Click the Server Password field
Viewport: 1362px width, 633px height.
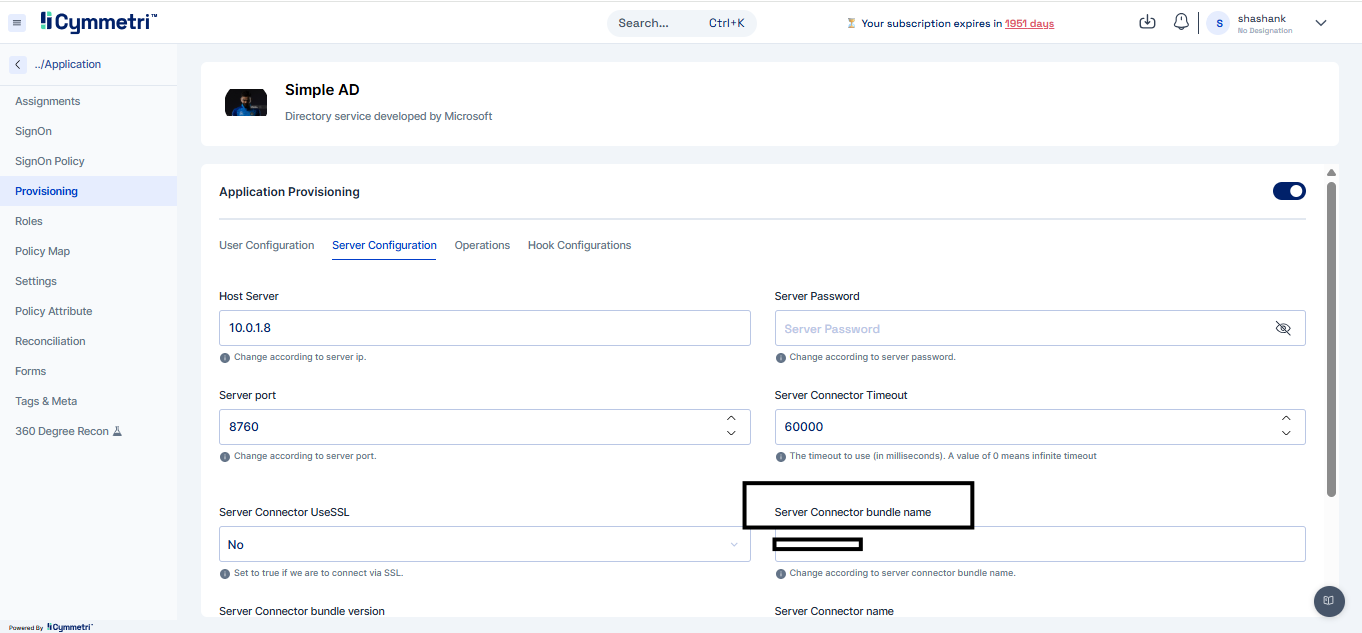(x=1040, y=328)
